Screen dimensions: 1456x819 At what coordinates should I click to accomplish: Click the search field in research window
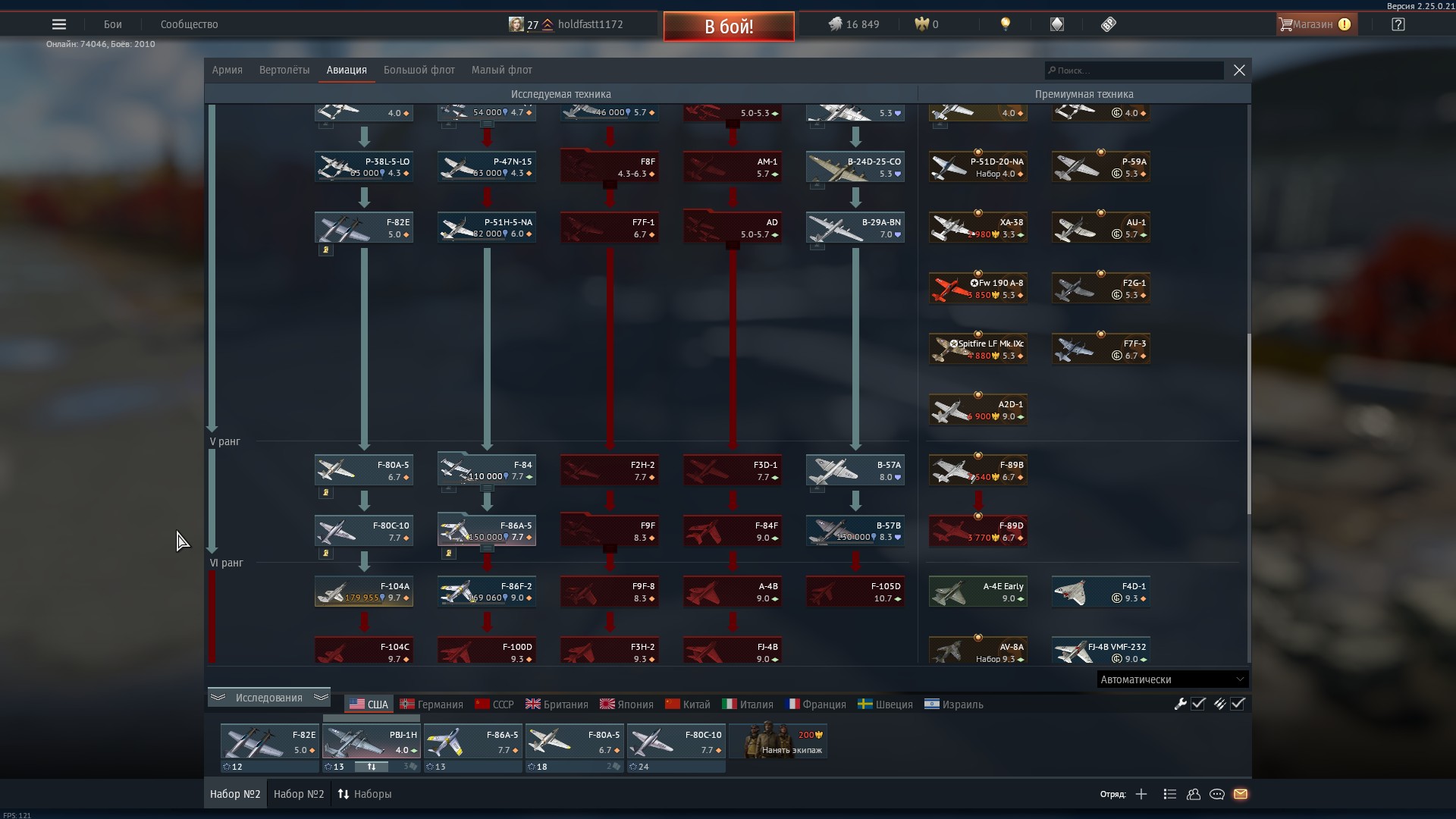point(1134,71)
